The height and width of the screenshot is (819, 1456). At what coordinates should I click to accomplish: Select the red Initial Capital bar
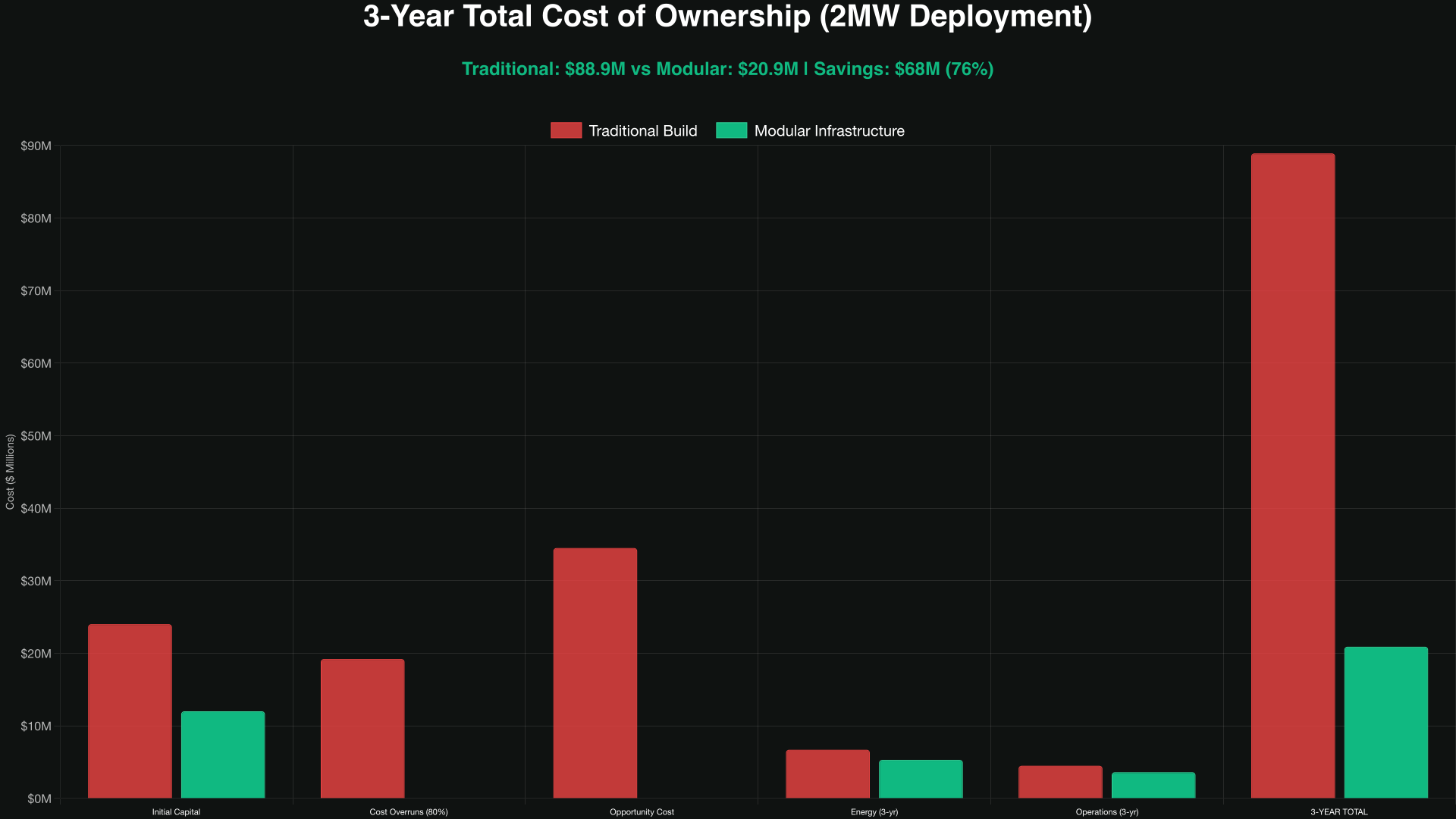[130, 711]
